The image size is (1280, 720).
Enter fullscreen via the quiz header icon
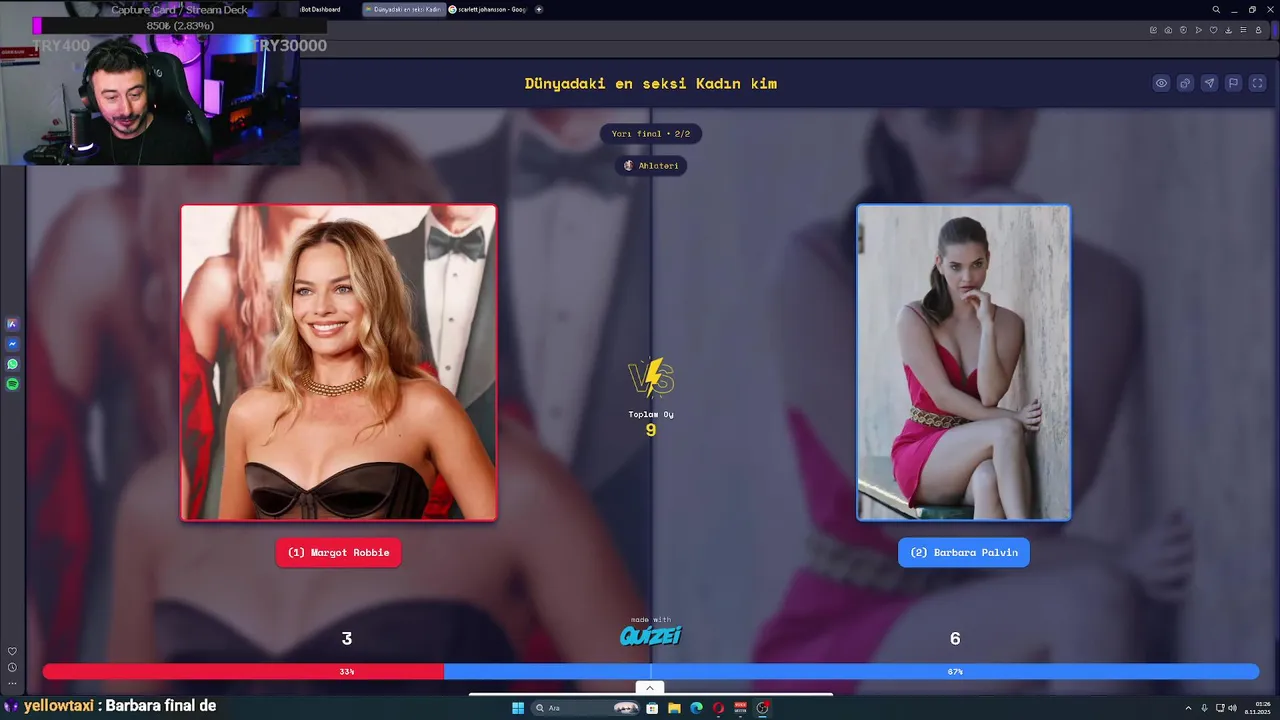[x=1257, y=83]
